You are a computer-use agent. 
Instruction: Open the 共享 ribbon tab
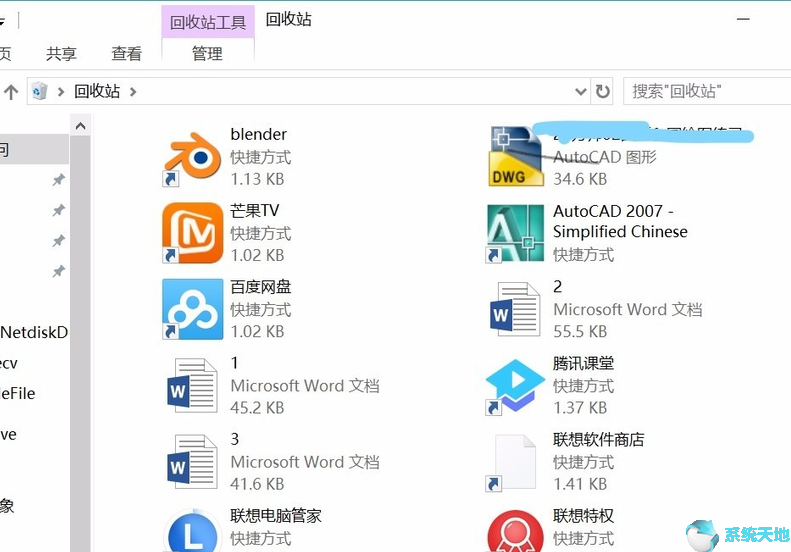[x=61, y=53]
